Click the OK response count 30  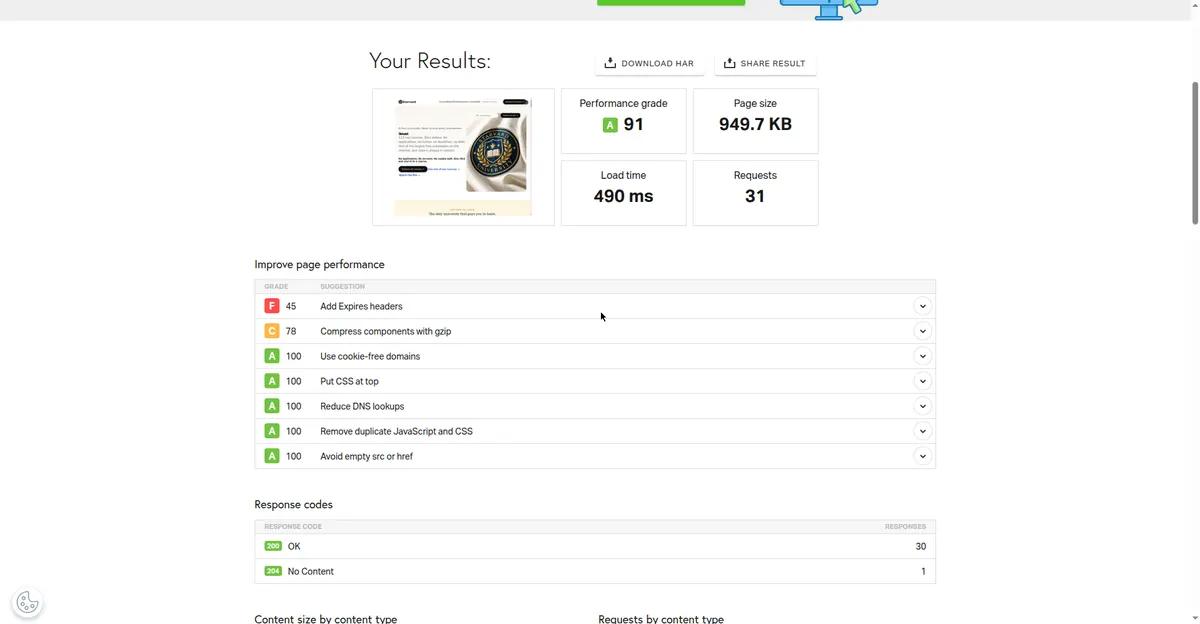tap(920, 546)
